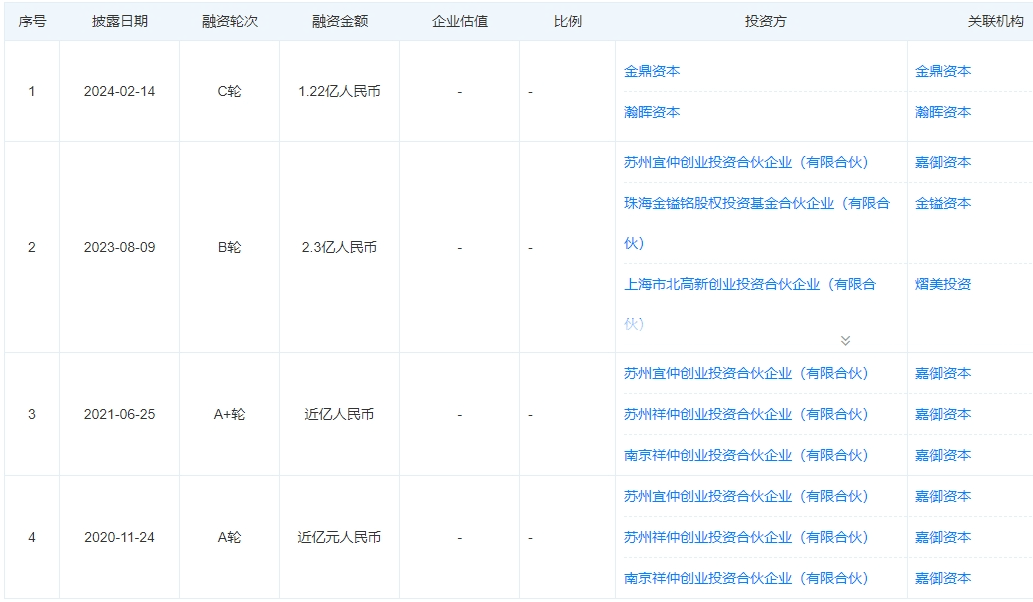The width and height of the screenshot is (1033, 602).
Task: Open 苏州宜仲创业投资合伙企业 in the A轮 row
Action: click(746, 496)
